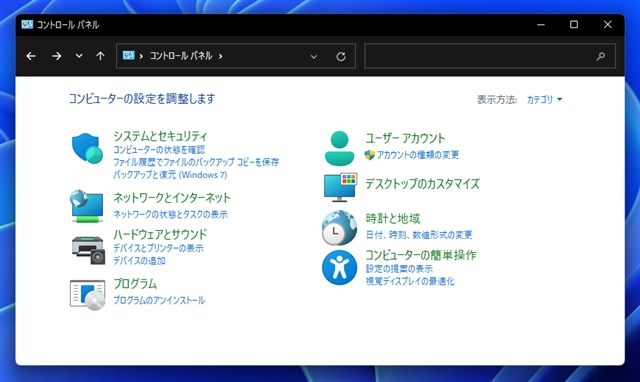
Task: Expand chevron after コントロール パネル in path
Action: pyautogui.click(x=220, y=56)
